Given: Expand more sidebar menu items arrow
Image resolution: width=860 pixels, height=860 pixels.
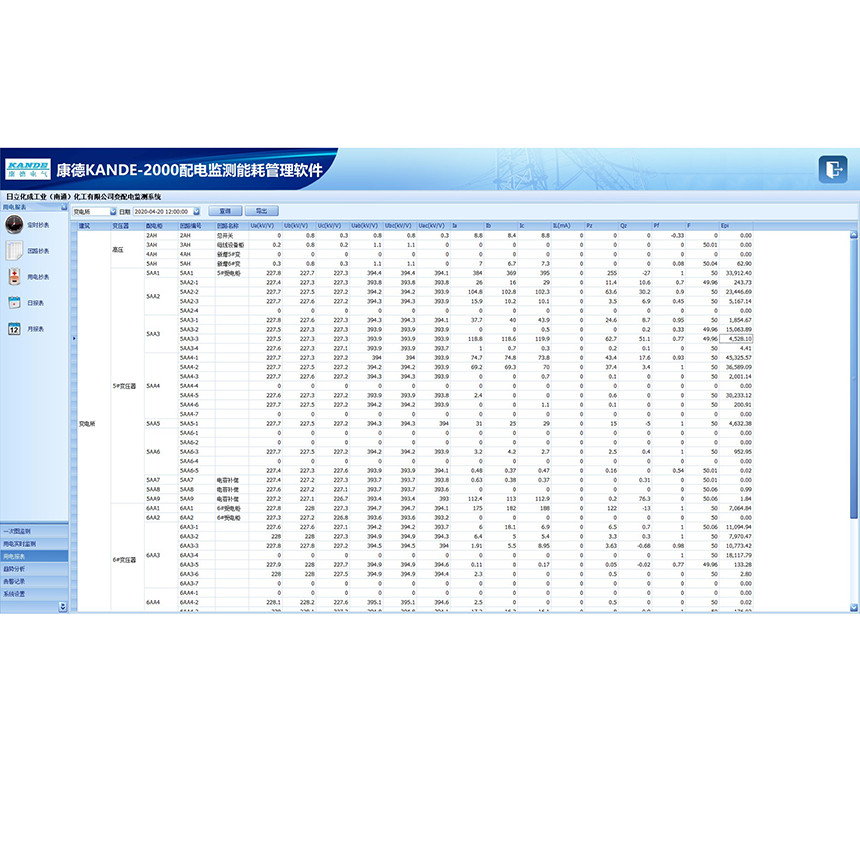Looking at the screenshot, I should pyautogui.click(x=63, y=606).
